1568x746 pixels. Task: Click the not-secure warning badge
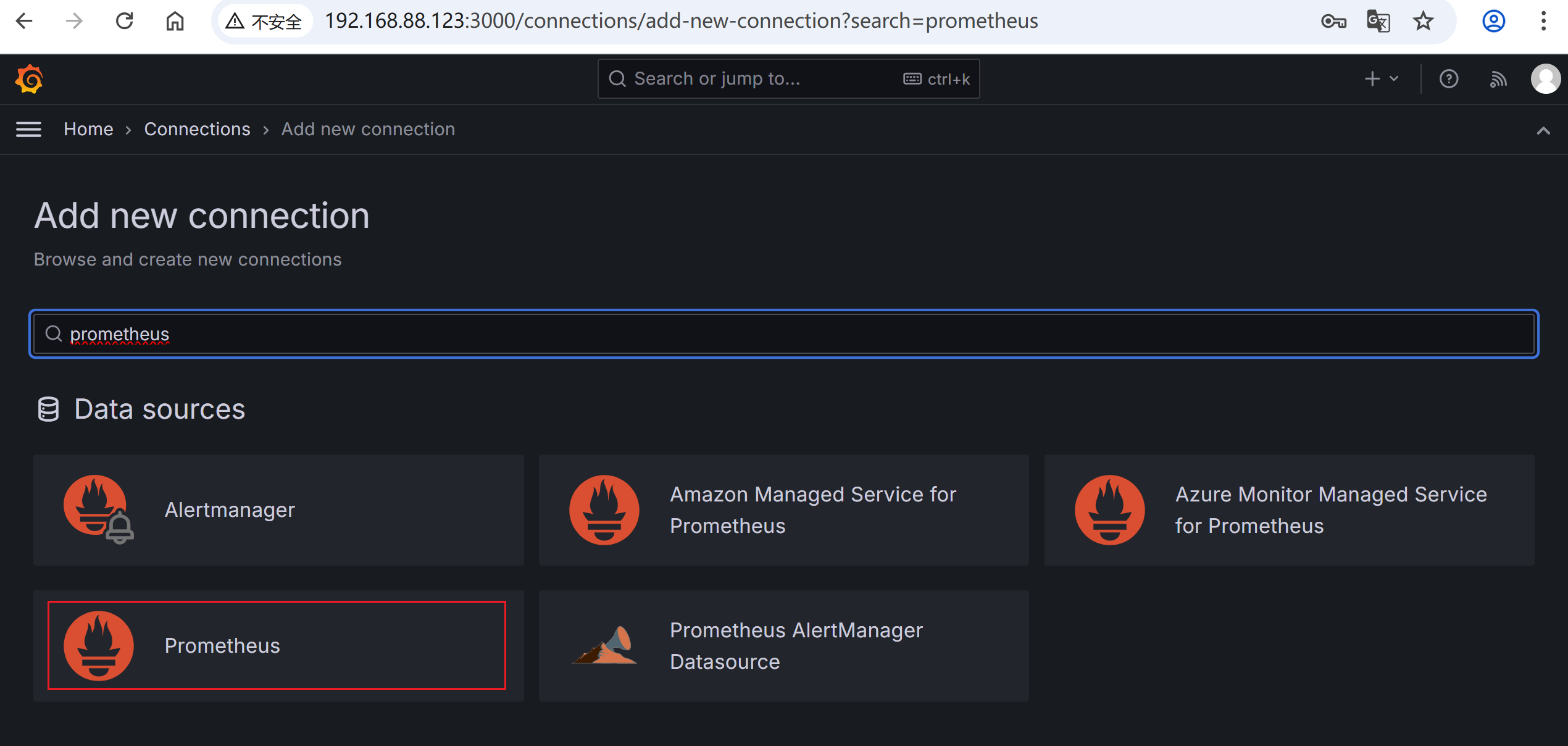tap(264, 22)
